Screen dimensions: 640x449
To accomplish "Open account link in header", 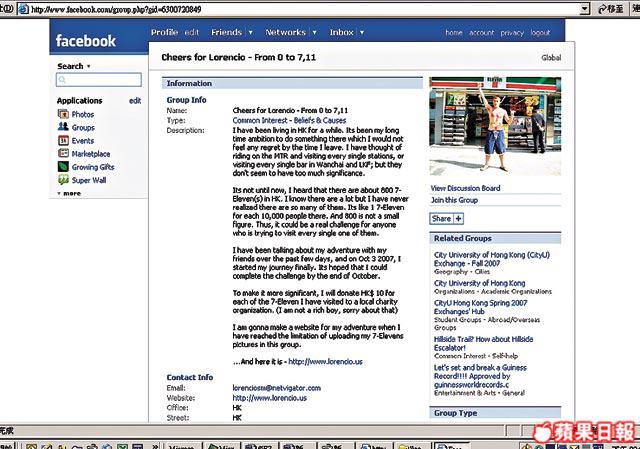I will point(482,33).
